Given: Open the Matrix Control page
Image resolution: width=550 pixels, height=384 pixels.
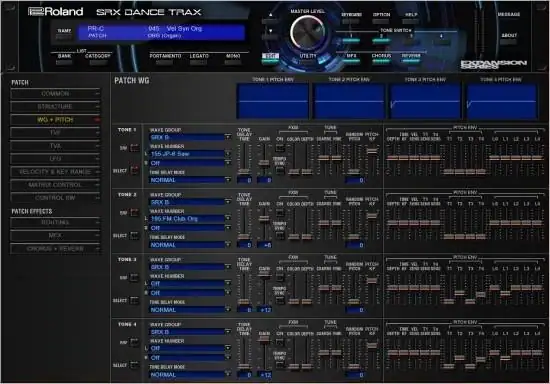Looking at the screenshot, I should pos(55,185).
